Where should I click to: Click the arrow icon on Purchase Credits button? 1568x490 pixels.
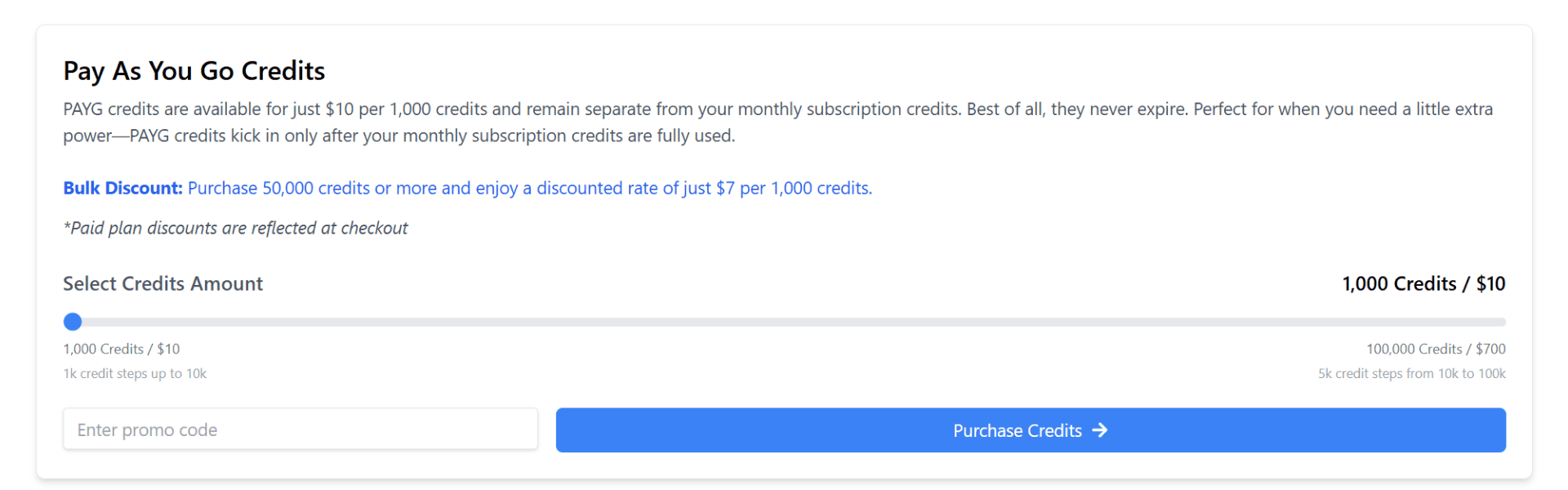[x=1100, y=430]
